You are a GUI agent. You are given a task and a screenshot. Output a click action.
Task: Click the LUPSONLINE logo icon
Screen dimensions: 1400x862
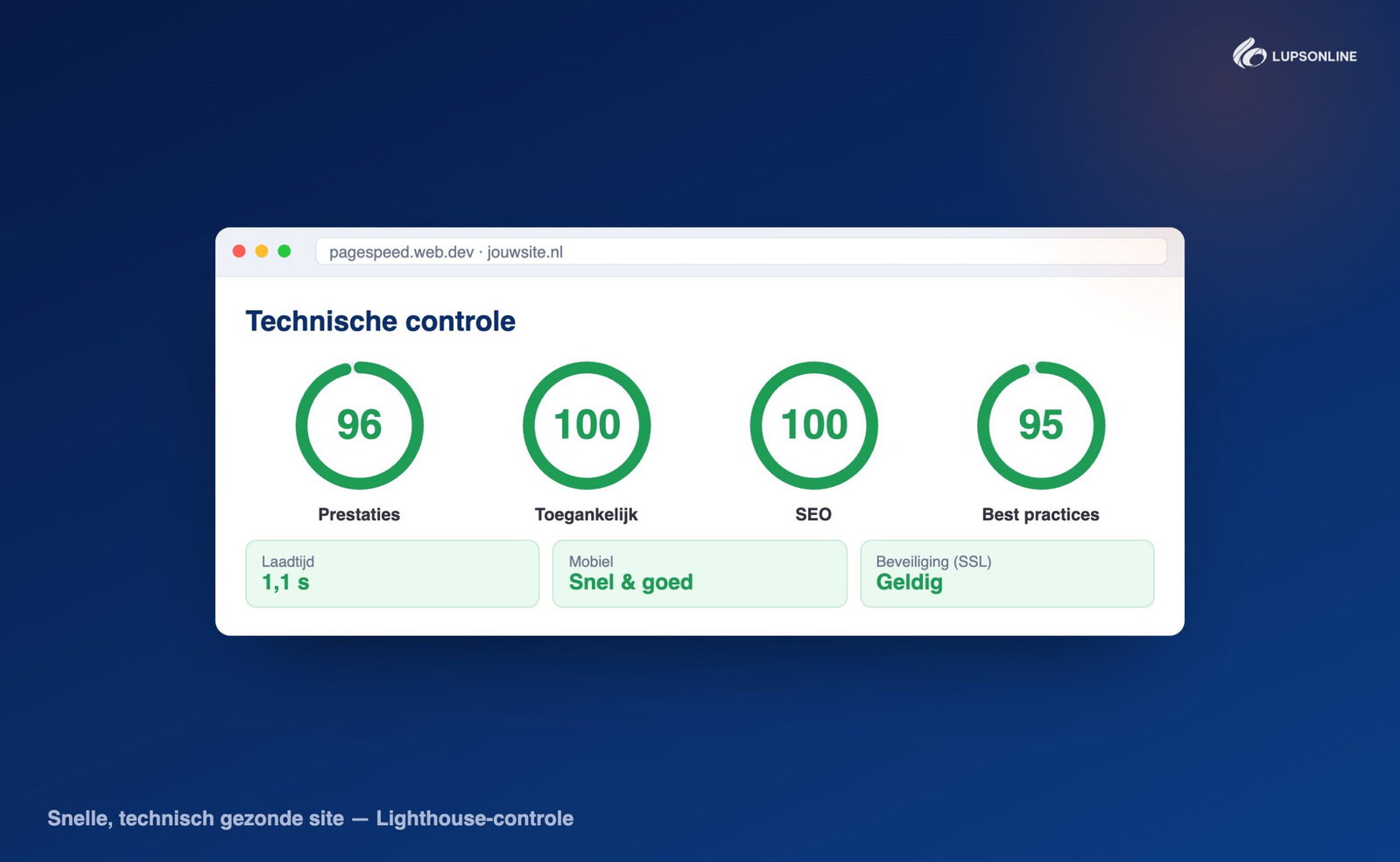click(1249, 53)
